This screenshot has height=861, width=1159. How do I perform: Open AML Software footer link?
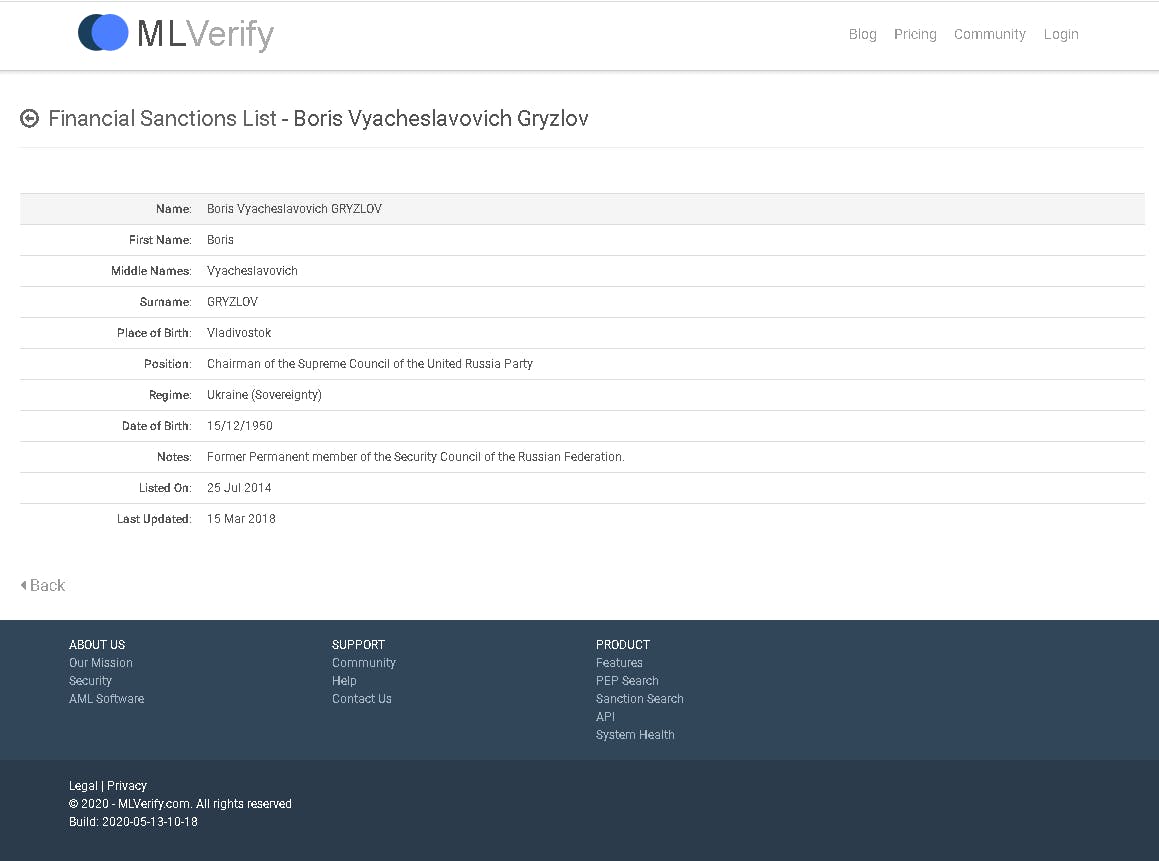point(106,698)
